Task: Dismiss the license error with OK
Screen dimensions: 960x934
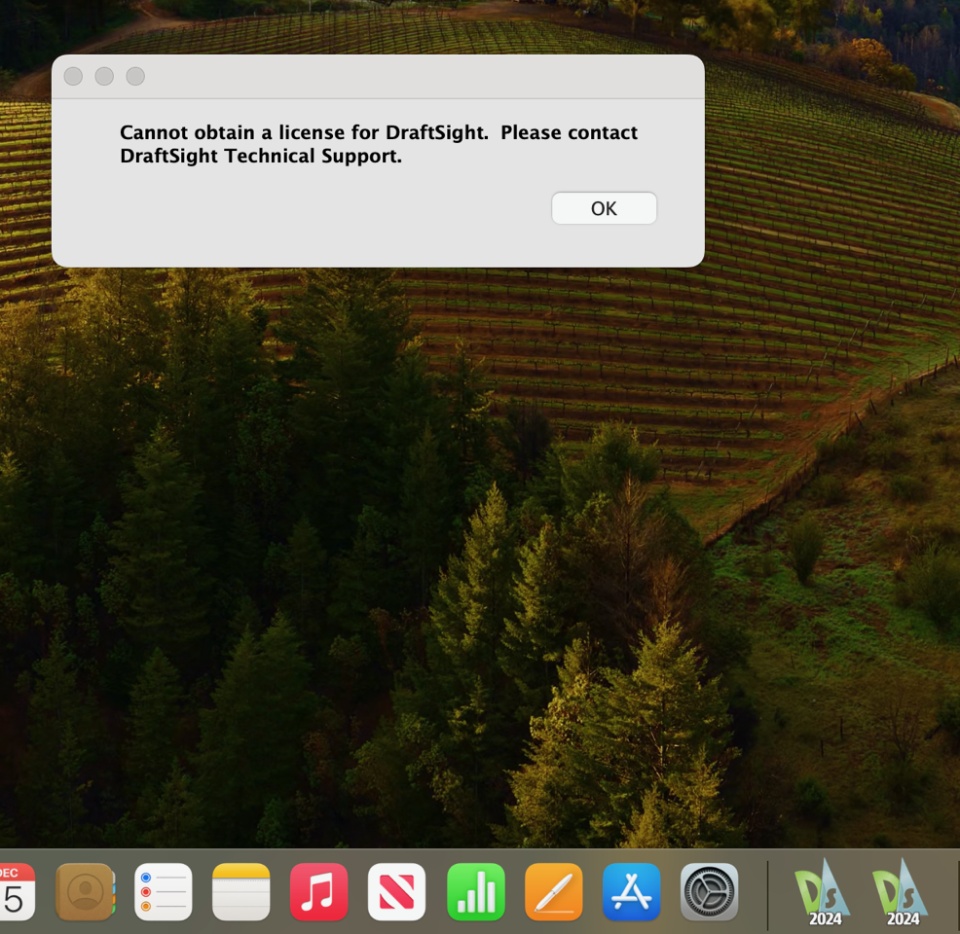Action: [604, 208]
